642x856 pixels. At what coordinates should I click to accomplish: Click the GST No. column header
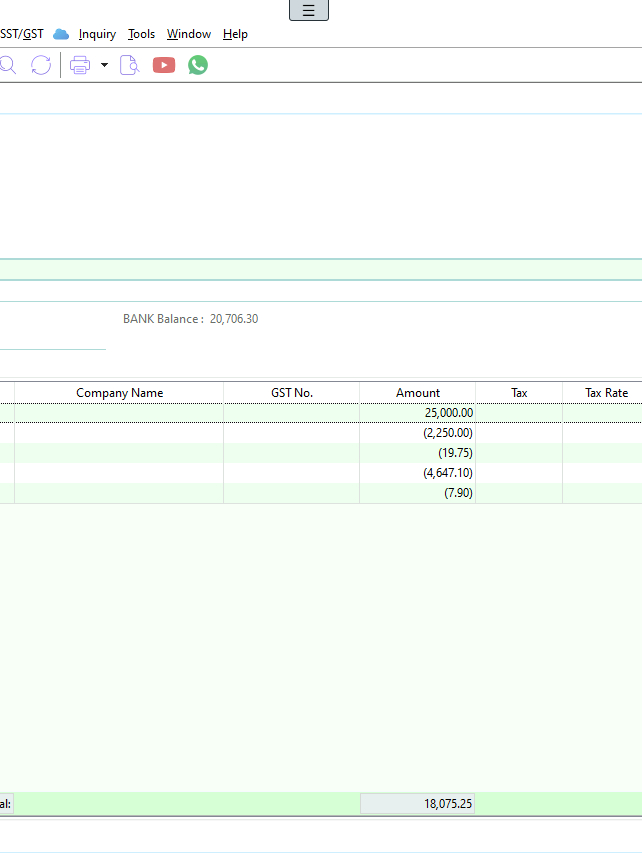pyautogui.click(x=291, y=393)
